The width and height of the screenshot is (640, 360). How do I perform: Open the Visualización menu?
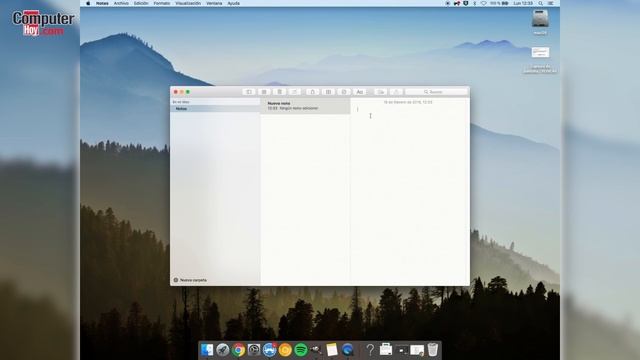point(188,3)
